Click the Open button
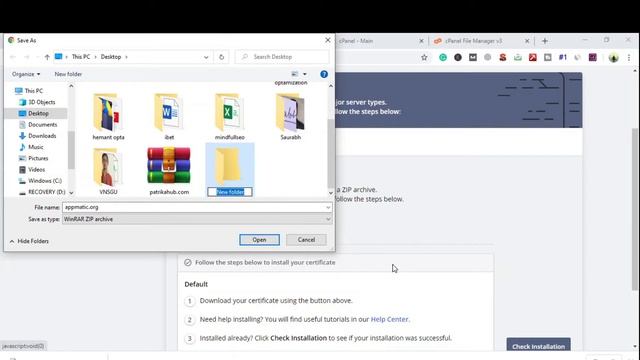 click(x=259, y=240)
